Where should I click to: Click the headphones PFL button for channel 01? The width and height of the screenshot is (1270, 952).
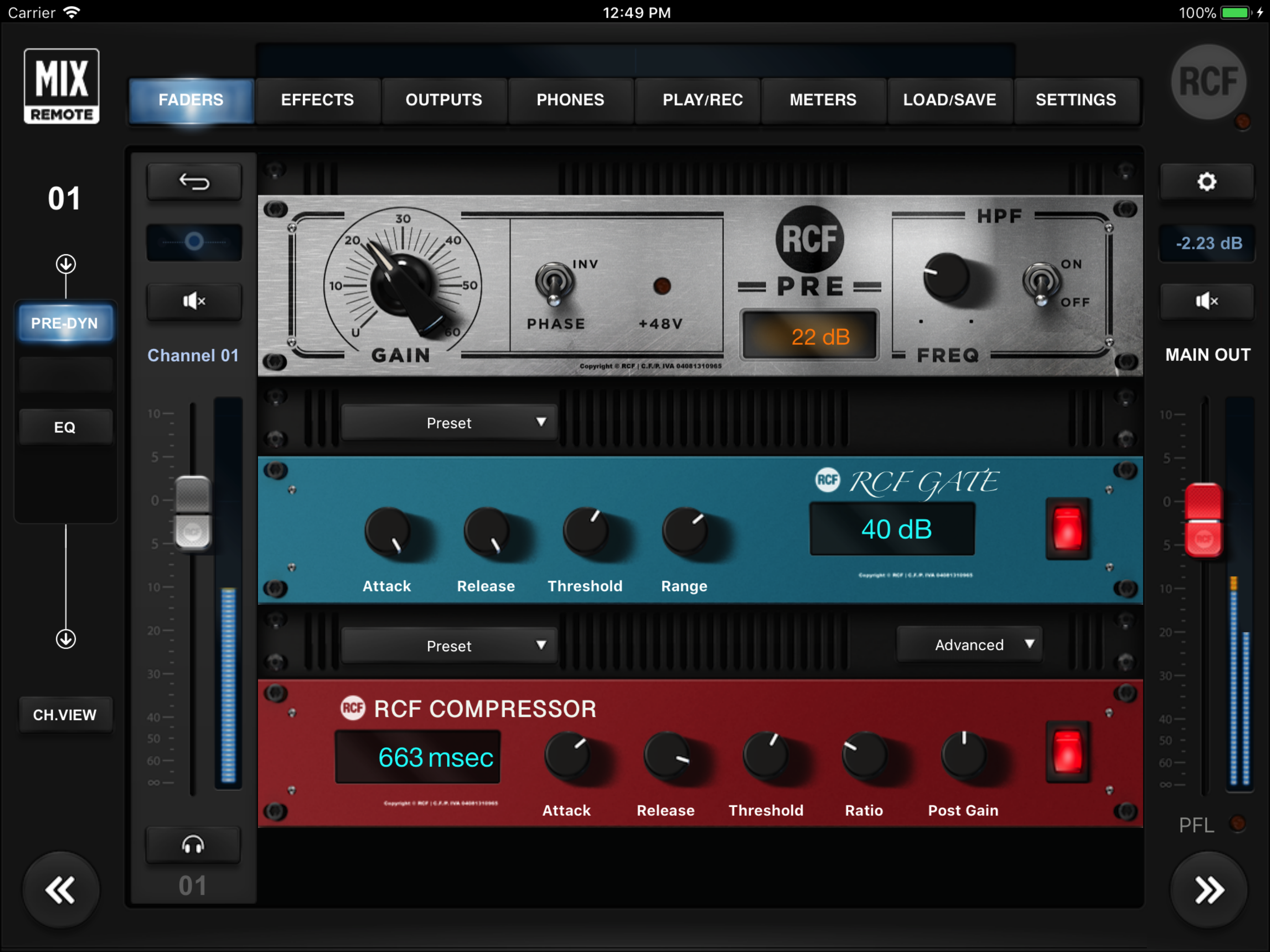coord(193,845)
